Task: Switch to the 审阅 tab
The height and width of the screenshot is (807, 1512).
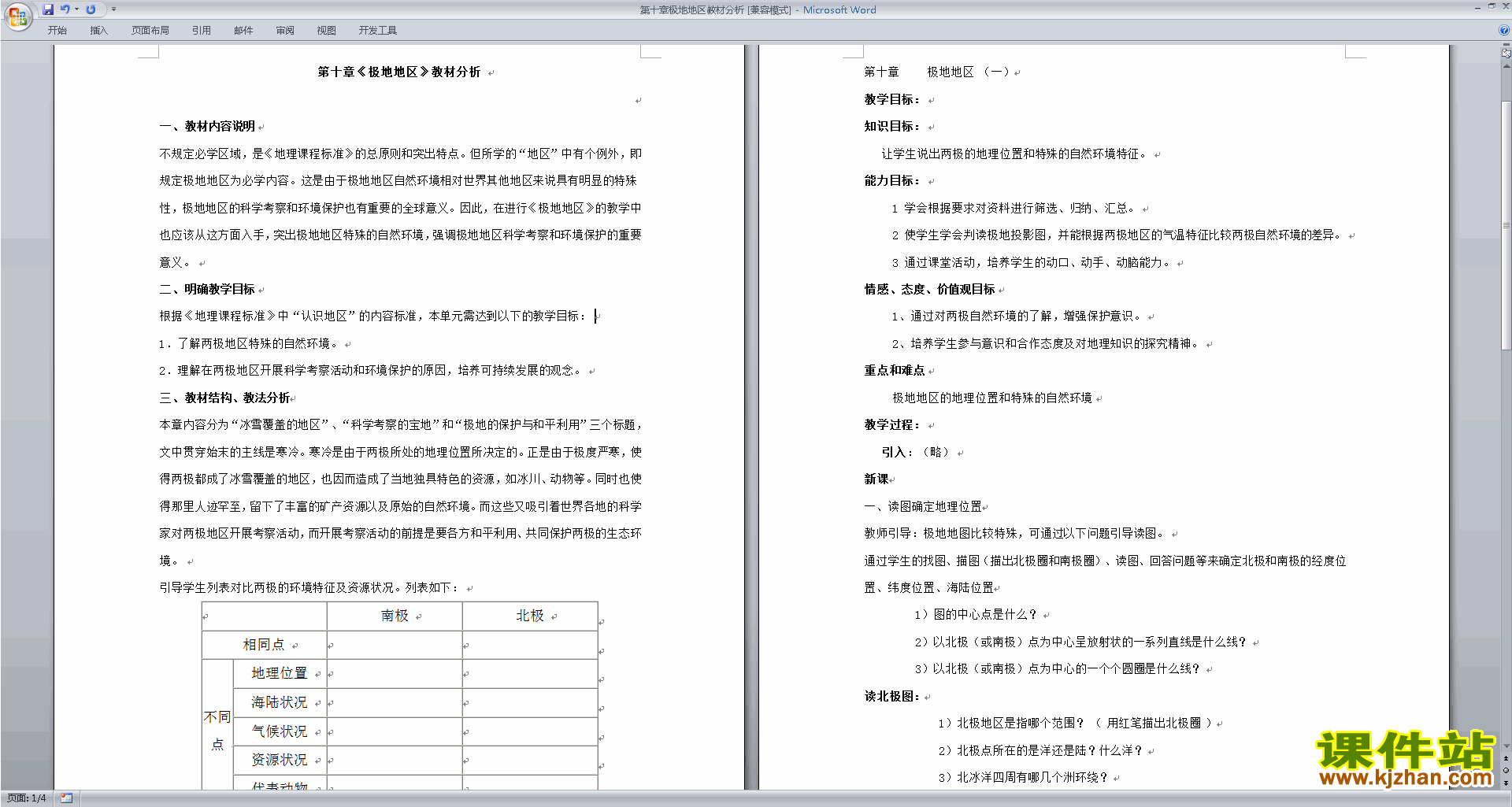Action: [285, 31]
